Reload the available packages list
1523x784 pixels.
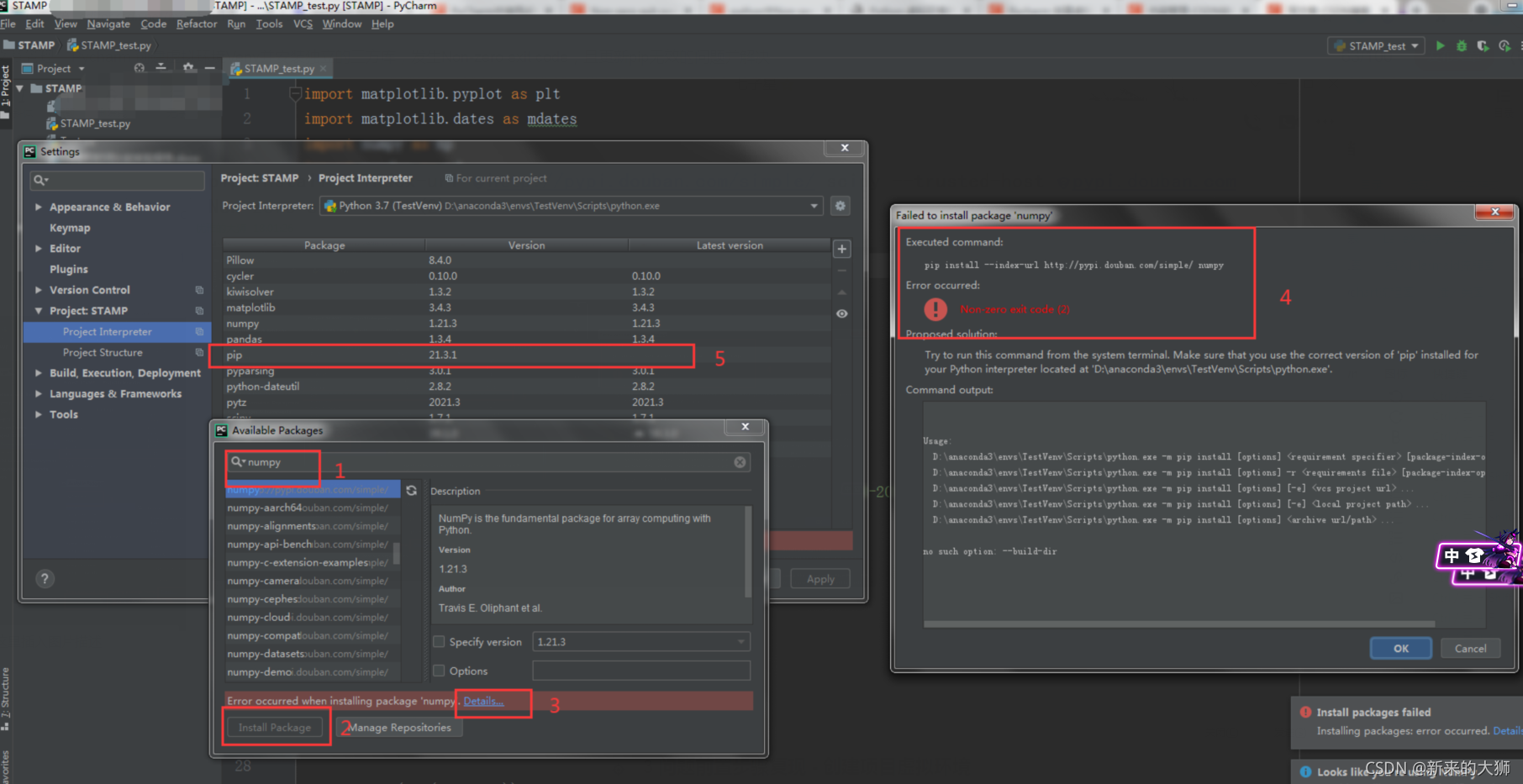[412, 491]
